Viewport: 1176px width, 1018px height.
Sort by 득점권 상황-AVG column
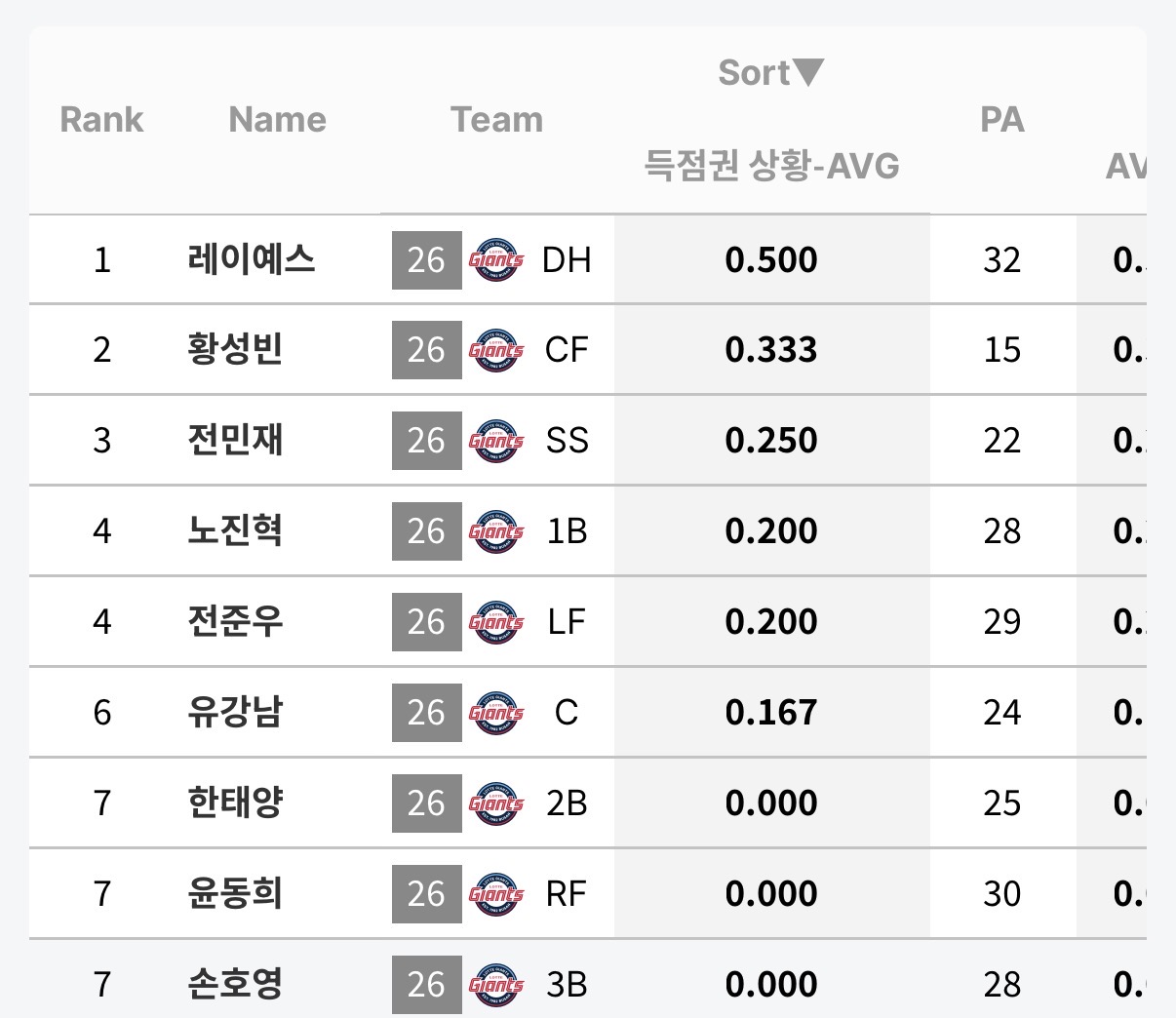coord(771,166)
